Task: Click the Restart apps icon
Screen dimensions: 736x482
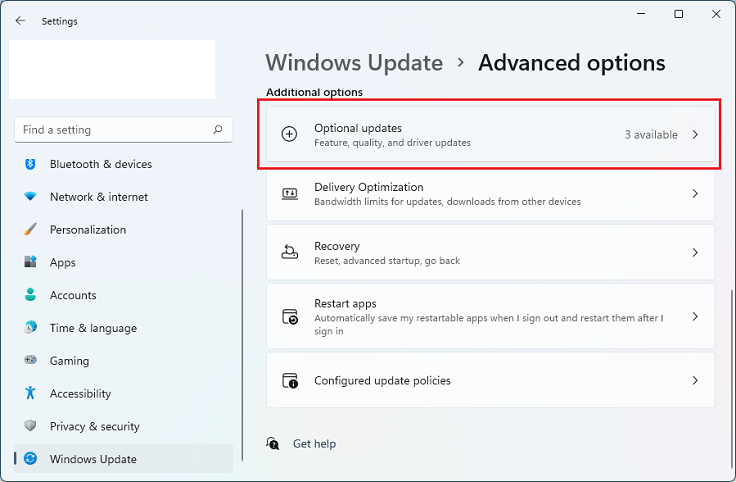Action: [290, 316]
